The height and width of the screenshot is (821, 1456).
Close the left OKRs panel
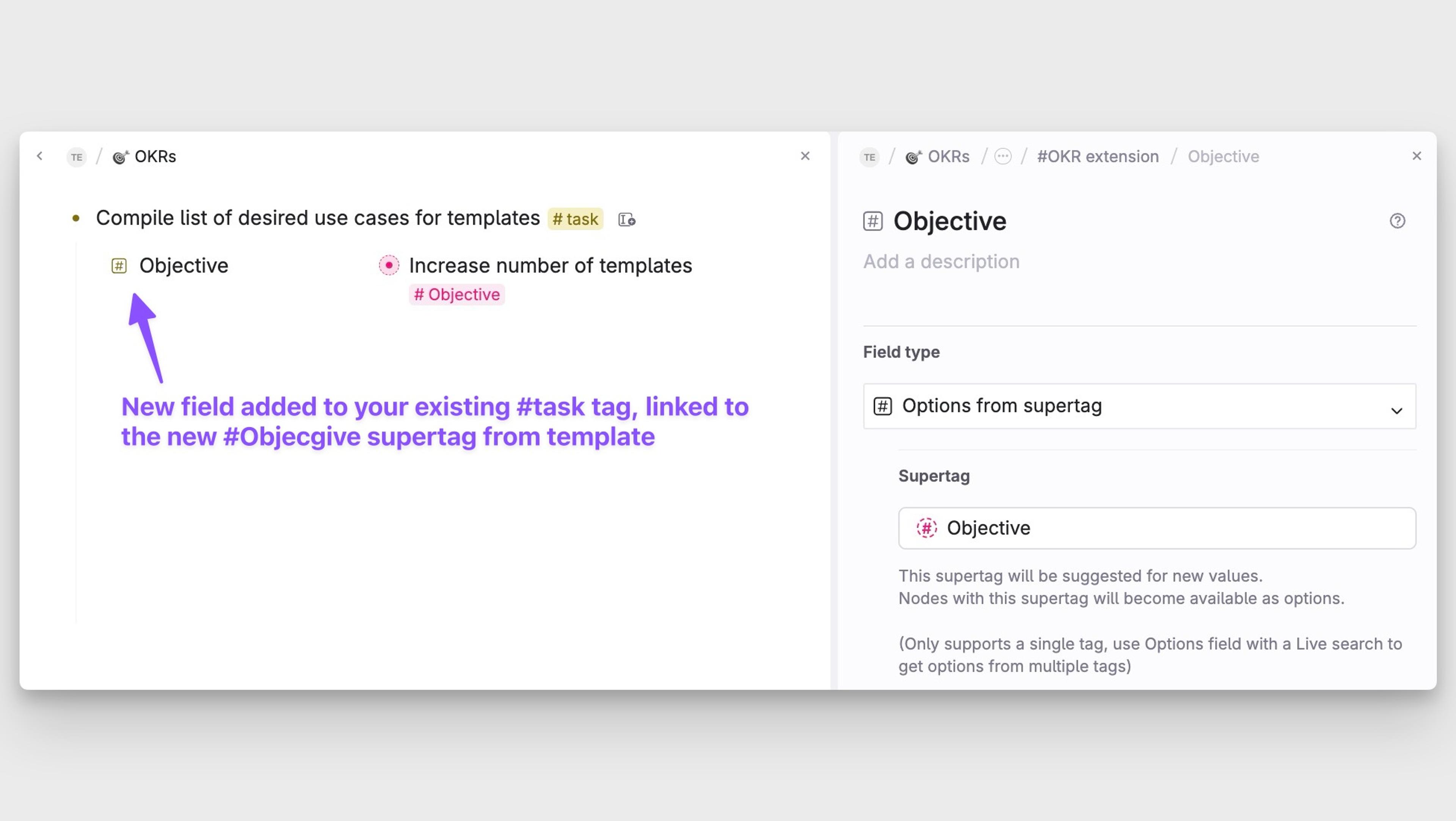pos(805,156)
